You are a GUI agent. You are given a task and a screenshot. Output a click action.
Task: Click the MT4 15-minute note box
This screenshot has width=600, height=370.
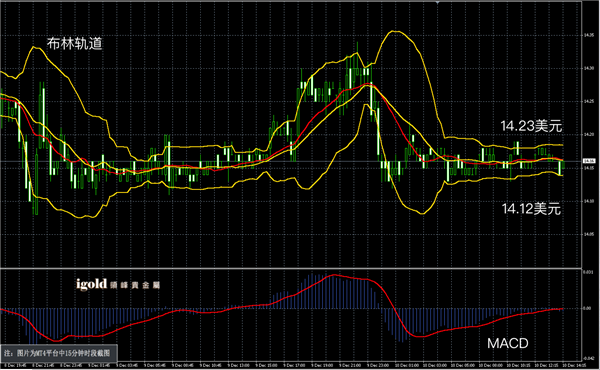[59, 353]
